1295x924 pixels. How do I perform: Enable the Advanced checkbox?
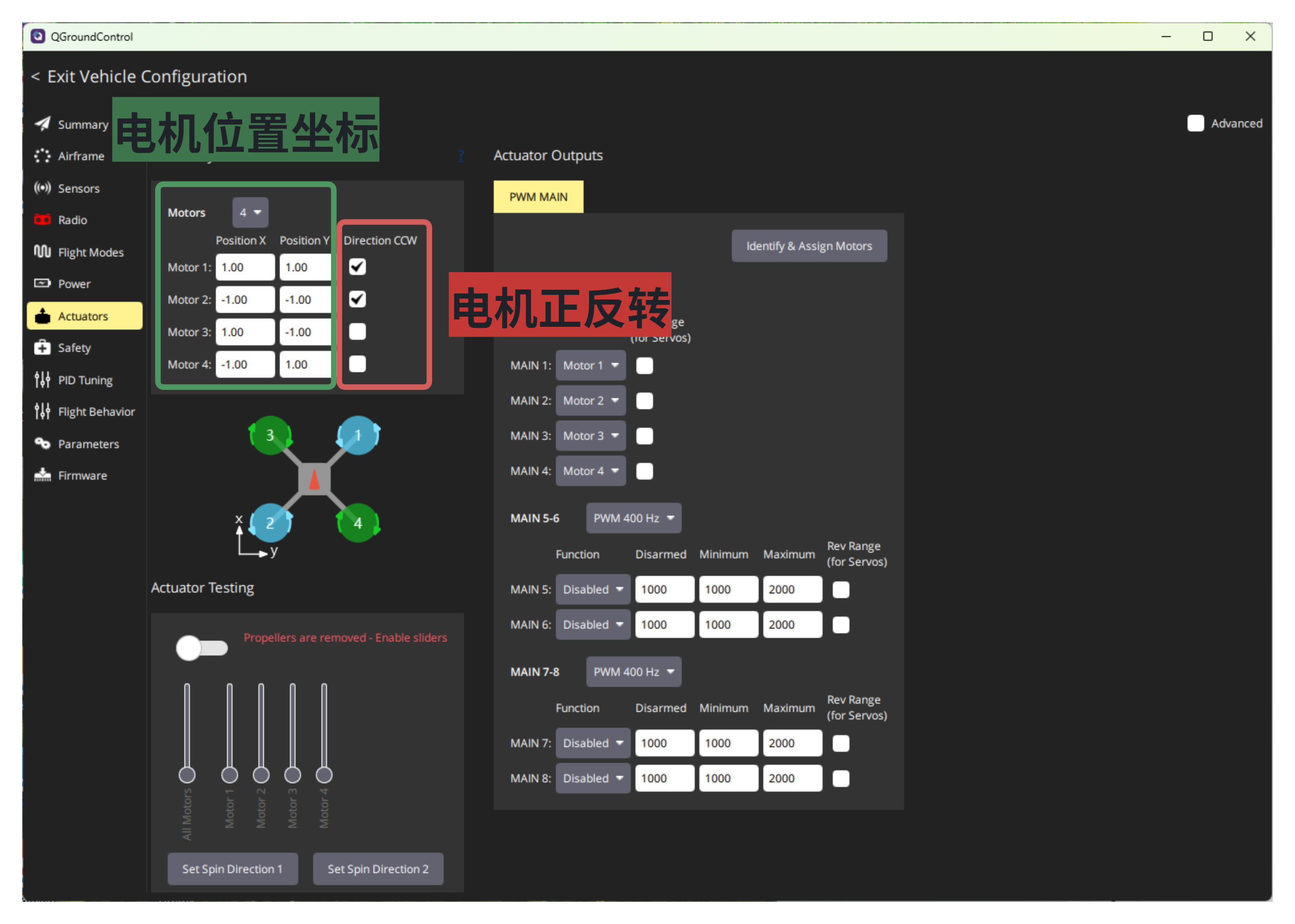coord(1195,124)
